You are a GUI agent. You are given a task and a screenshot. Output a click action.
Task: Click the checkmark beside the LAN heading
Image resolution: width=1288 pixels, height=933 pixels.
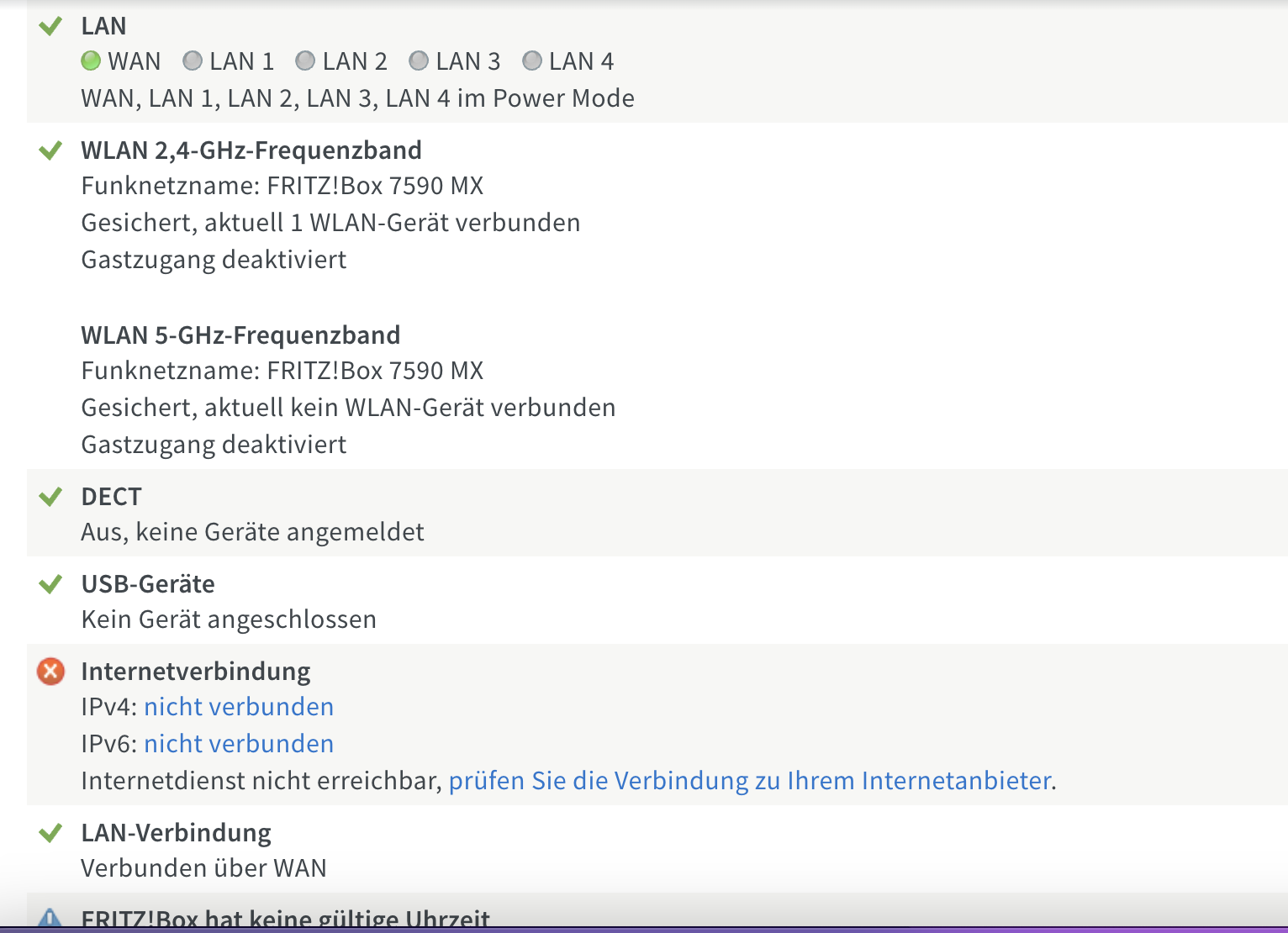point(50,26)
